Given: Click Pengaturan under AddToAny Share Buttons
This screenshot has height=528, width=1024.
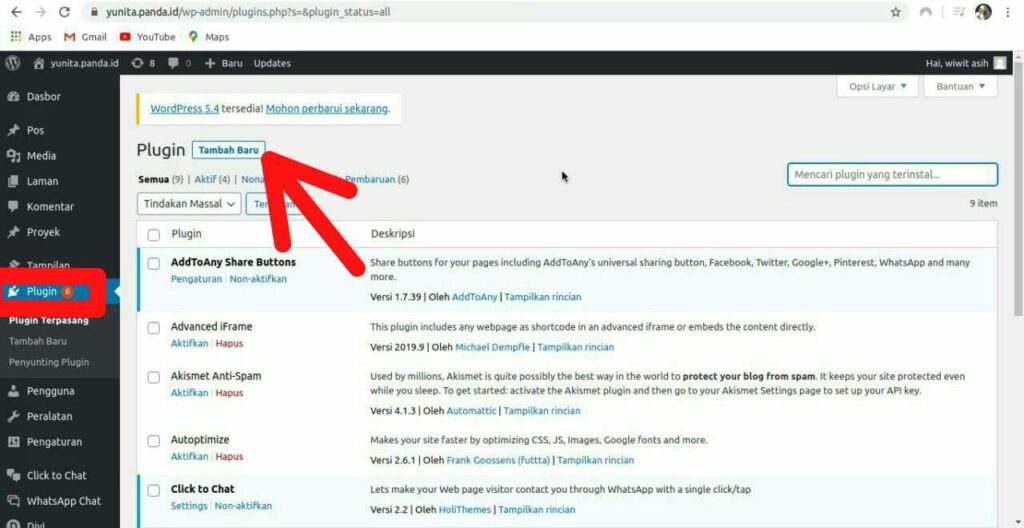Looking at the screenshot, I should (197, 278).
